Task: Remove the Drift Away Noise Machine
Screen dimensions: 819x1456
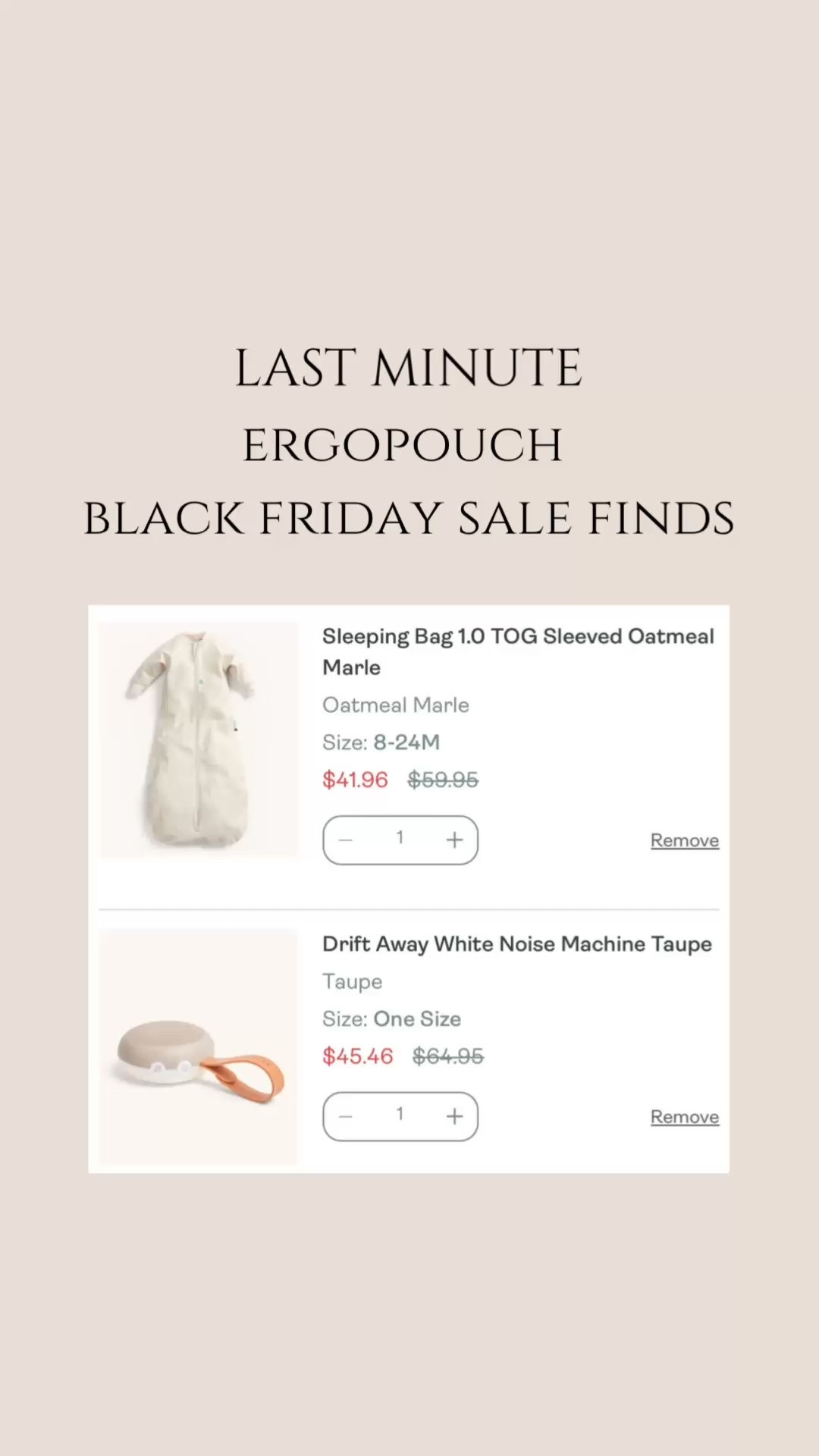Action: coord(684,1117)
